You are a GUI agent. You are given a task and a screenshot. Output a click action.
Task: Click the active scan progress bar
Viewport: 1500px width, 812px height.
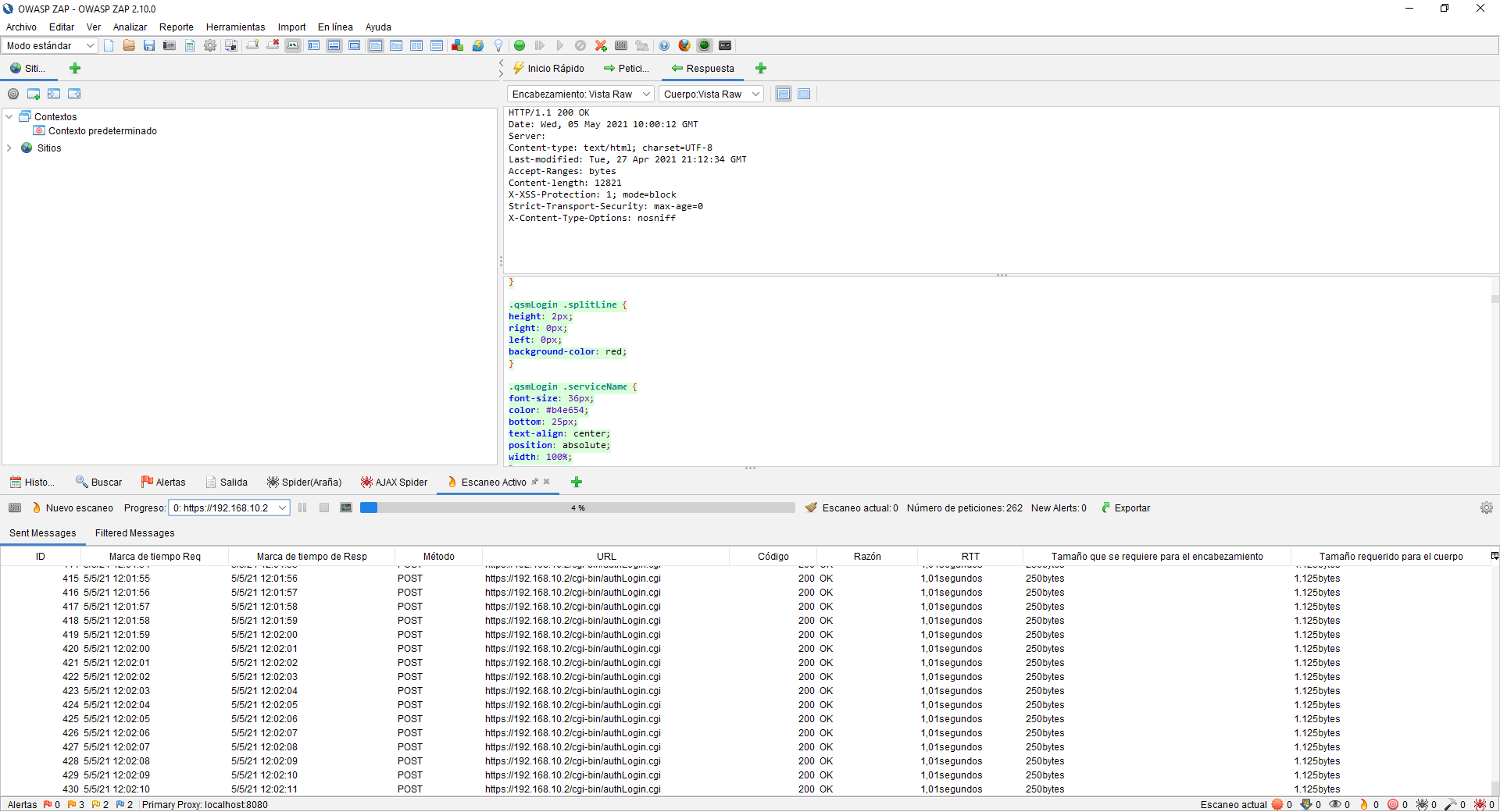click(577, 507)
